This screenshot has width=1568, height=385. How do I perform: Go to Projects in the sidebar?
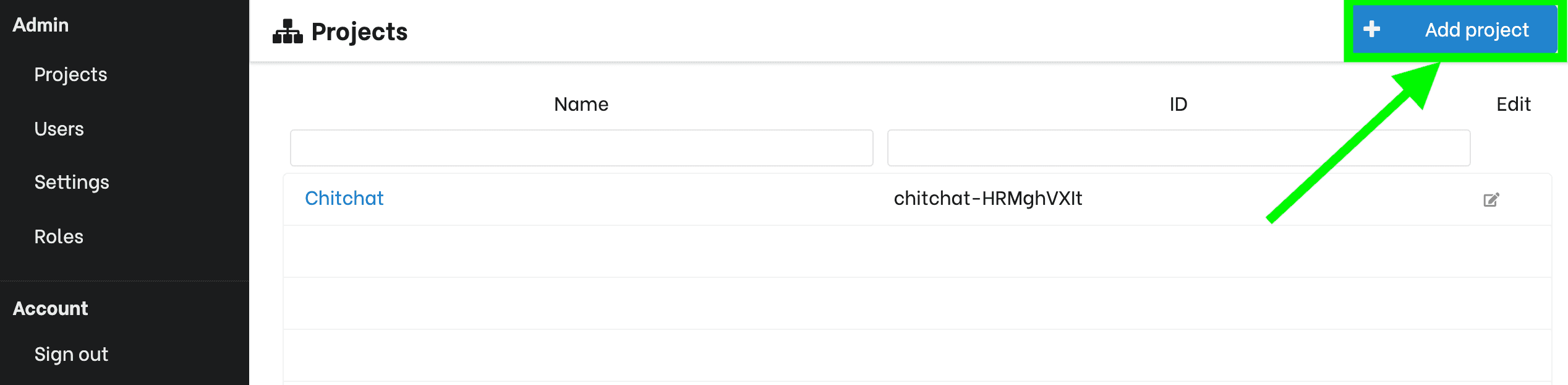coord(70,74)
